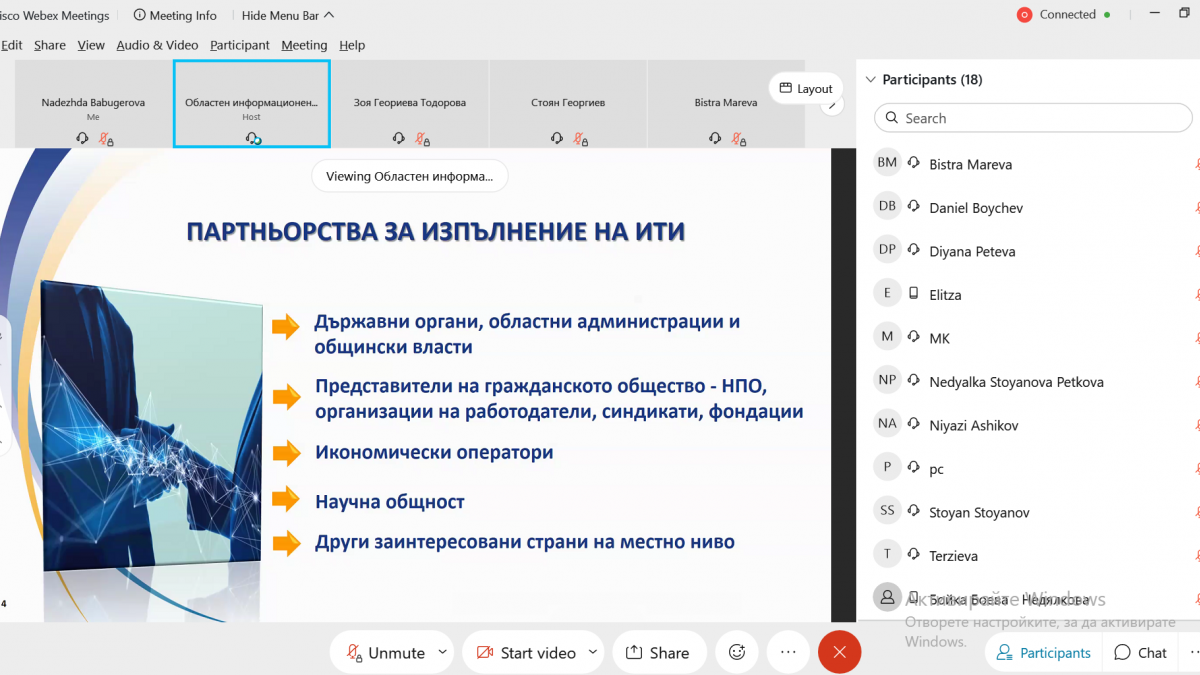Click the DP avatar for Diyana Peteva
Viewport: 1200px width, 675px height.
point(887,250)
